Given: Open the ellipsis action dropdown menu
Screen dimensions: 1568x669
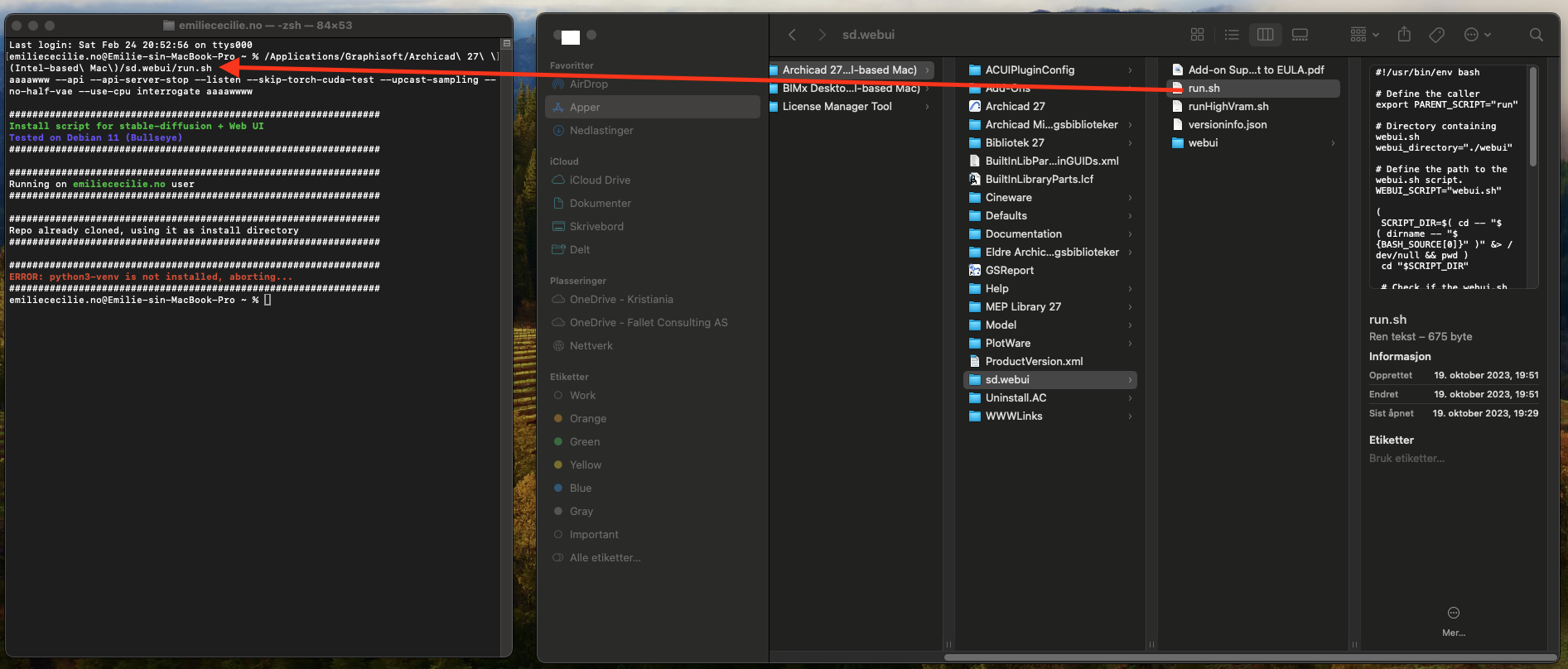Looking at the screenshot, I should tap(1477, 35).
